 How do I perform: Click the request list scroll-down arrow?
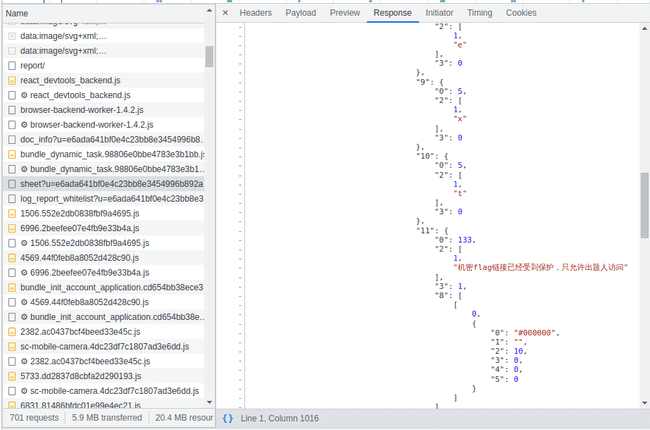coord(209,402)
